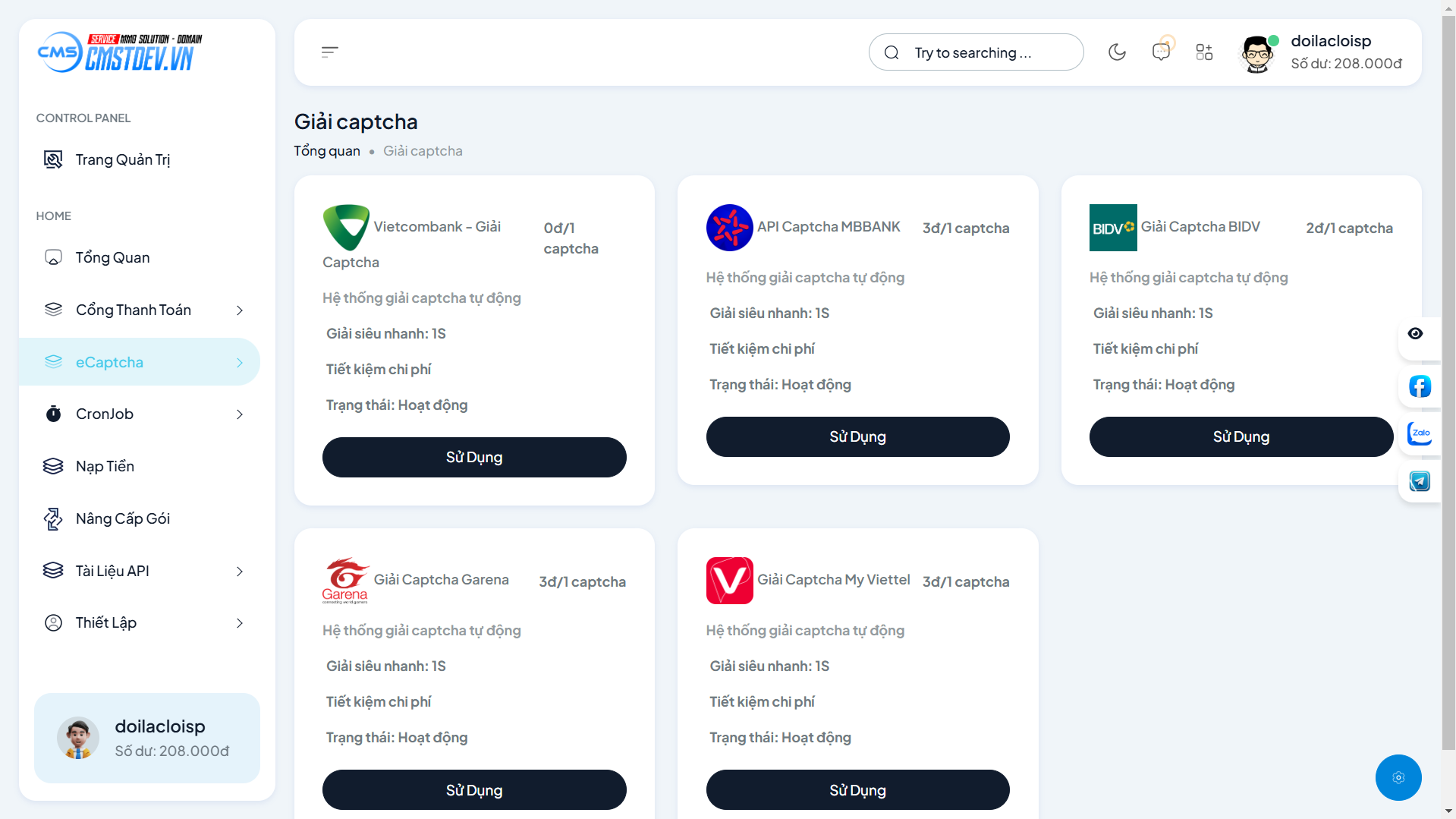Collapse sidebar using hamburger menu icon
1456x819 pixels.
click(329, 52)
